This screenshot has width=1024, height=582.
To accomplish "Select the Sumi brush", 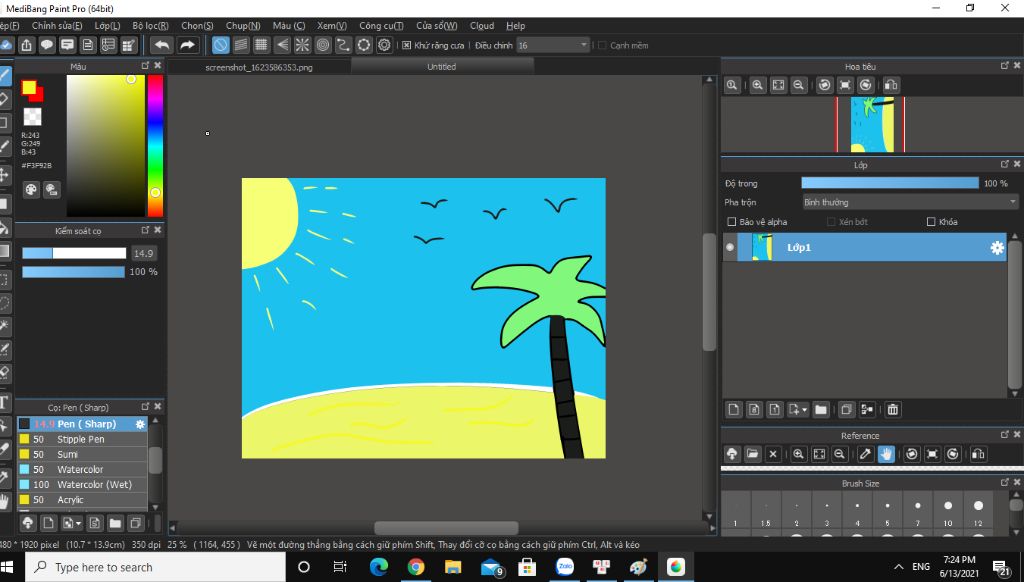I will tap(82, 454).
